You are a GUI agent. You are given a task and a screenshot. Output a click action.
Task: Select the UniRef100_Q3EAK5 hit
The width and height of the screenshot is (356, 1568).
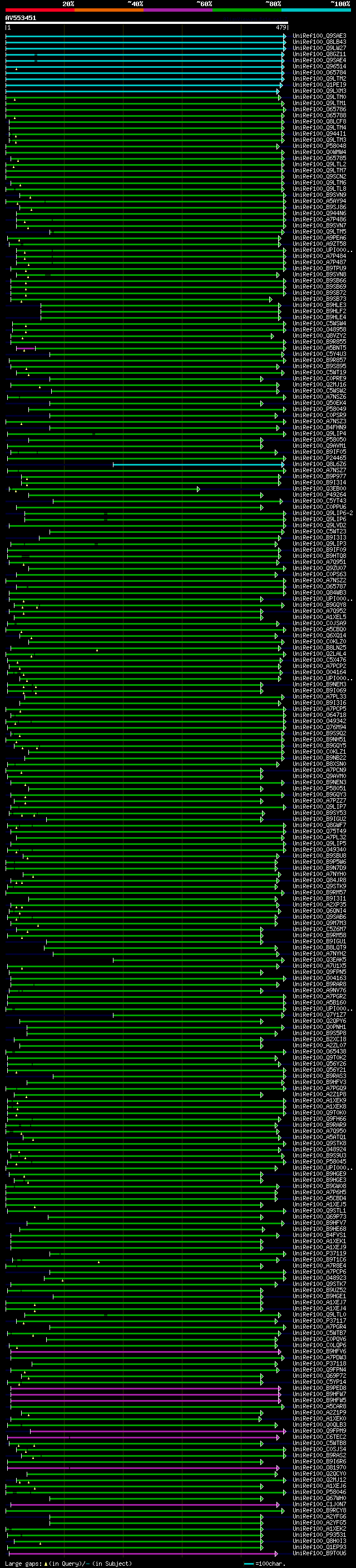[319, 960]
